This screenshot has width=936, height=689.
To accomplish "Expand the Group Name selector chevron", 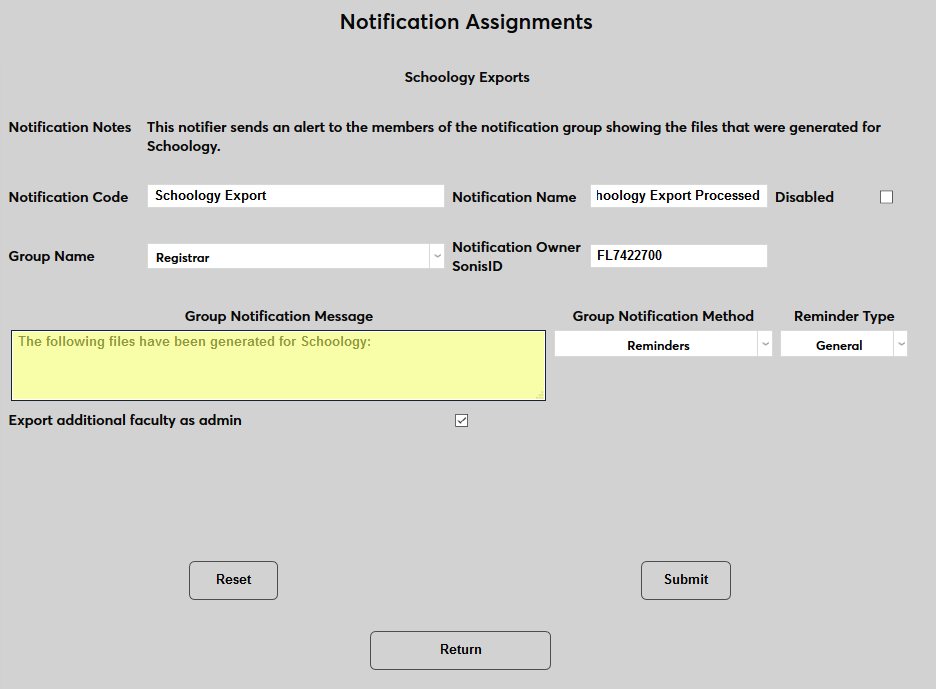I will (x=437, y=256).
